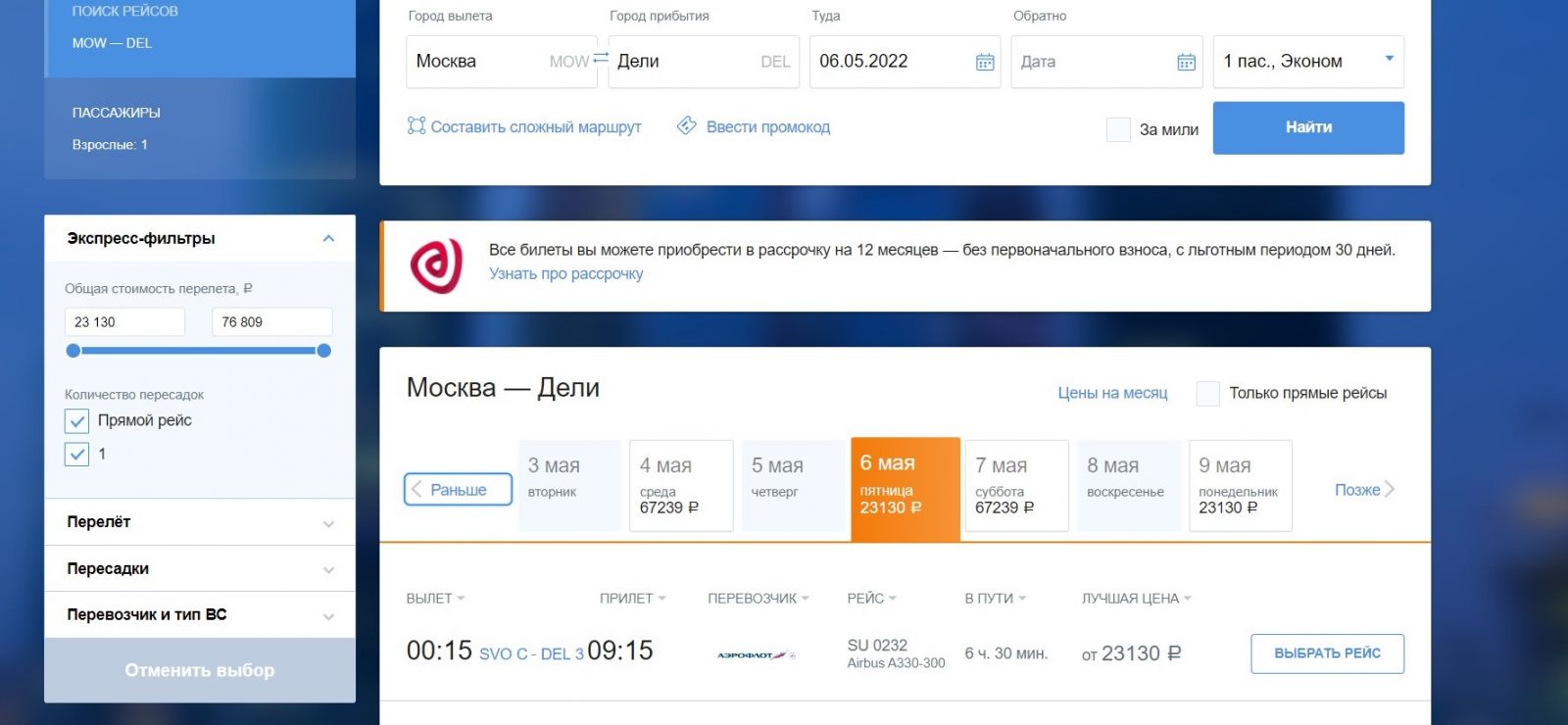Toggle Только прямые рейсы checkbox

point(1208,394)
